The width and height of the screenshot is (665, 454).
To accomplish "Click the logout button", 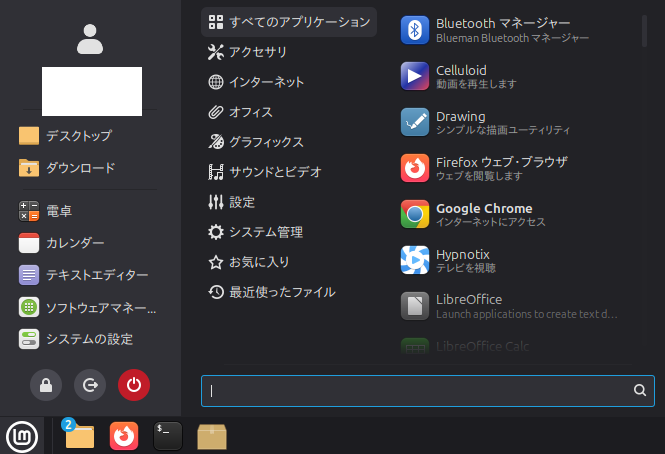I will (x=90, y=384).
